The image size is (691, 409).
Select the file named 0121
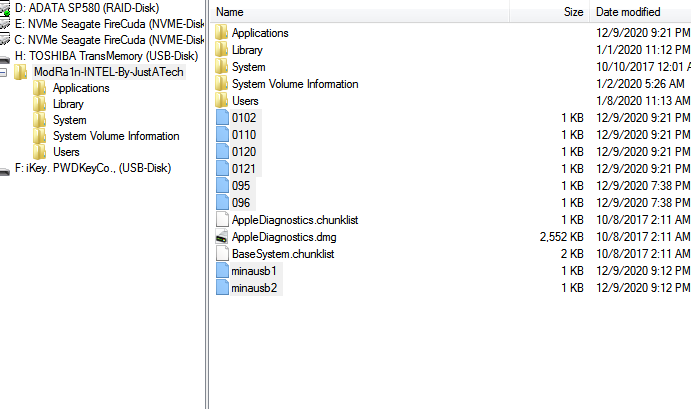244,169
